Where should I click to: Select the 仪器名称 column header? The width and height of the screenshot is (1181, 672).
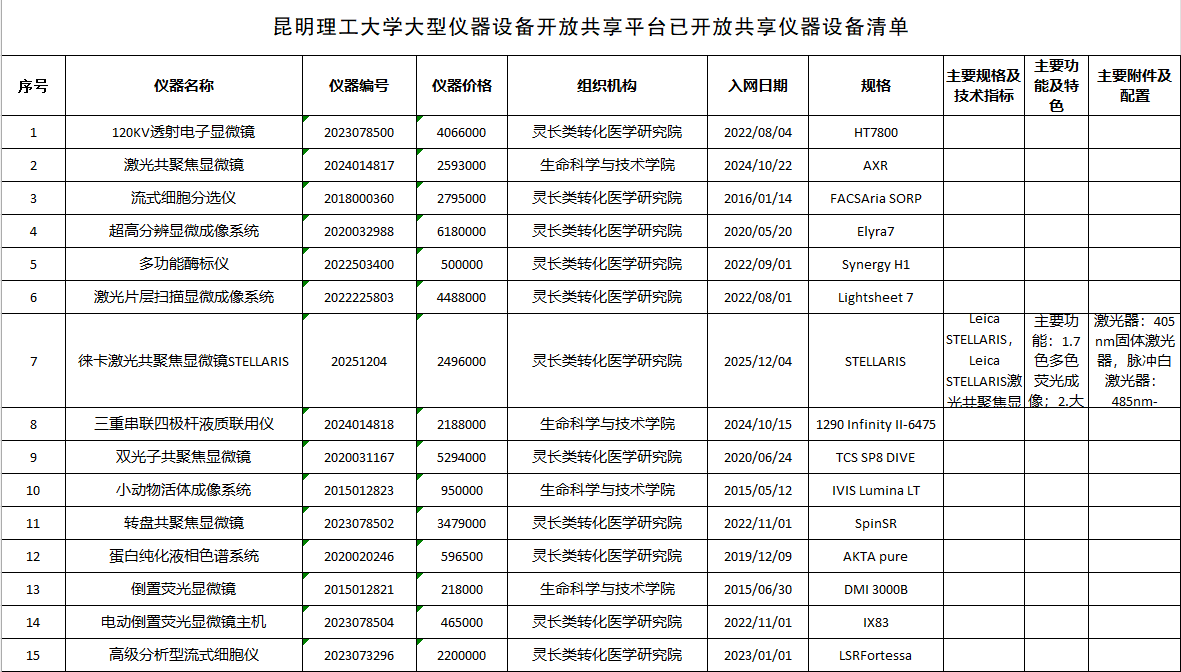tap(184, 85)
